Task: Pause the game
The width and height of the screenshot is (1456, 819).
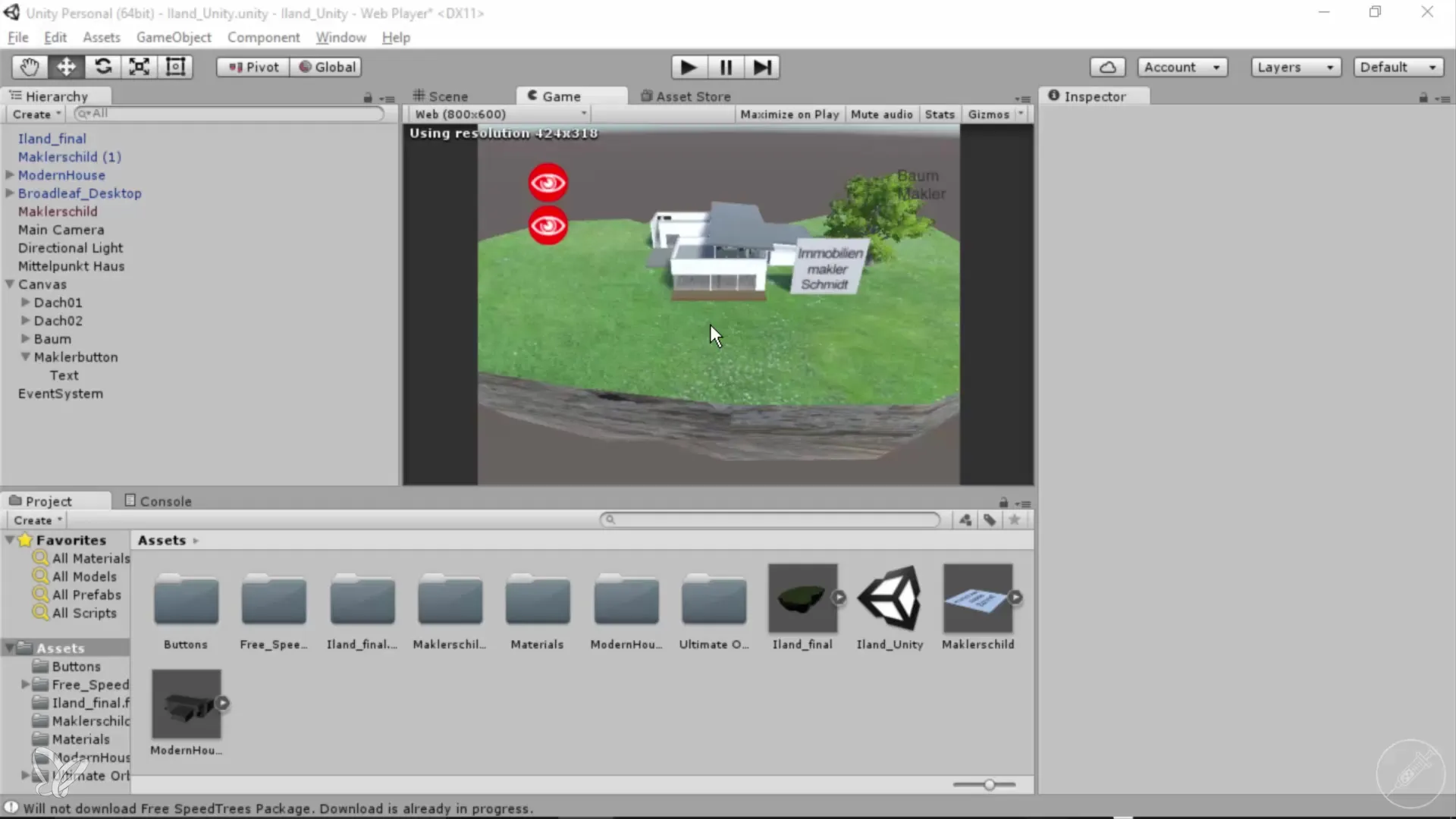Action: (726, 67)
